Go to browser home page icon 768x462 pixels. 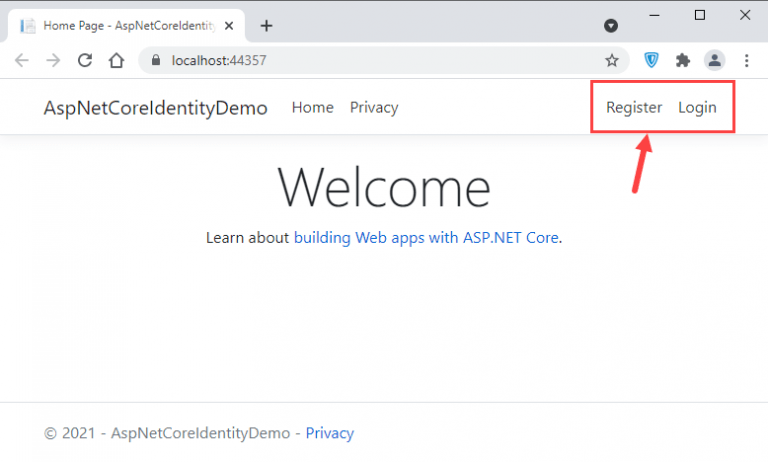pyautogui.click(x=116, y=60)
